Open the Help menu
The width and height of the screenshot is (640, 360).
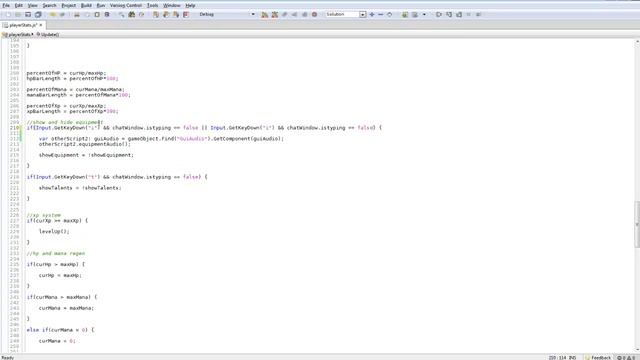pos(190,5)
